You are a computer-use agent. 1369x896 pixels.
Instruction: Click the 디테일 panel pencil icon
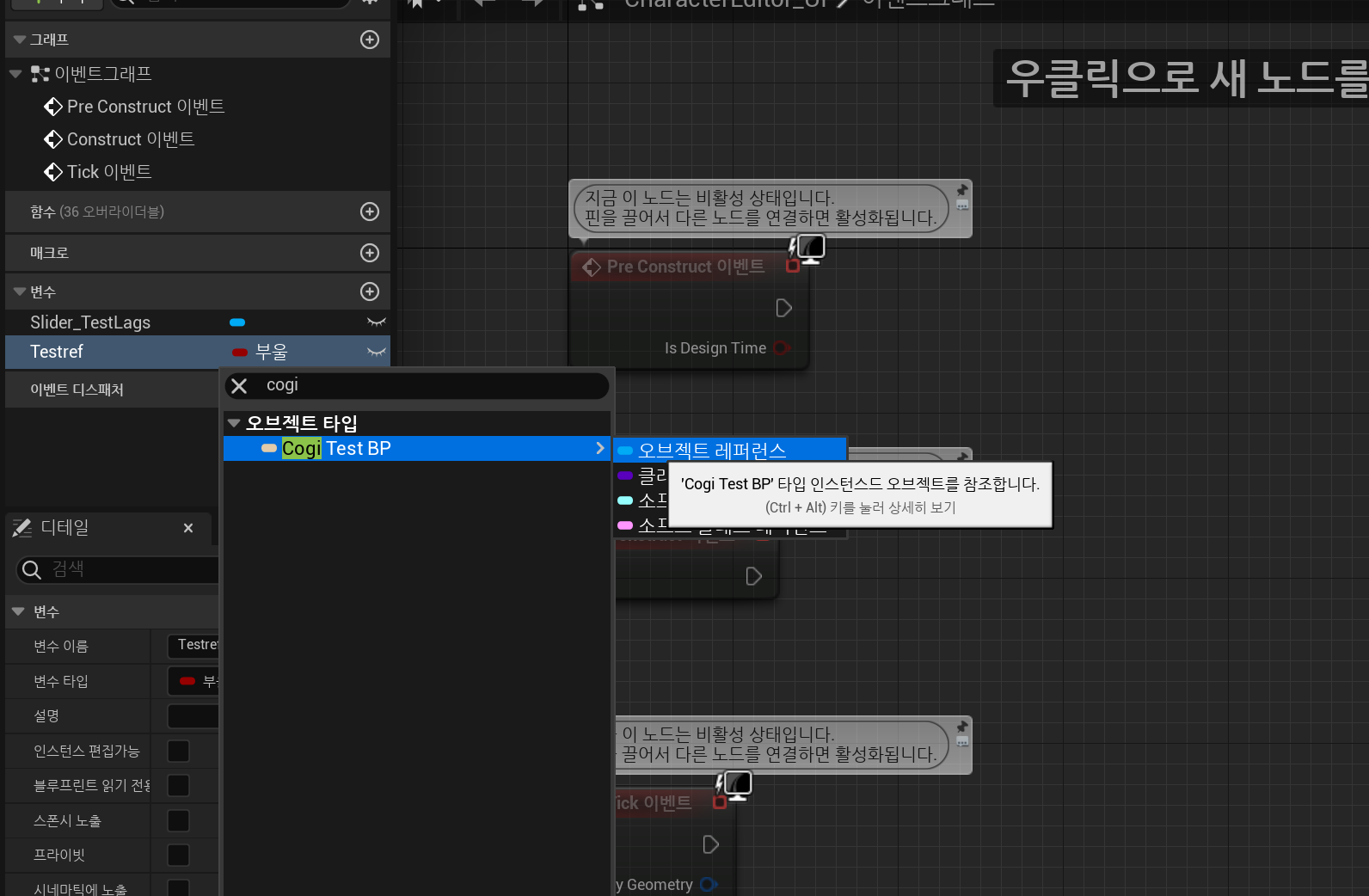[22, 528]
